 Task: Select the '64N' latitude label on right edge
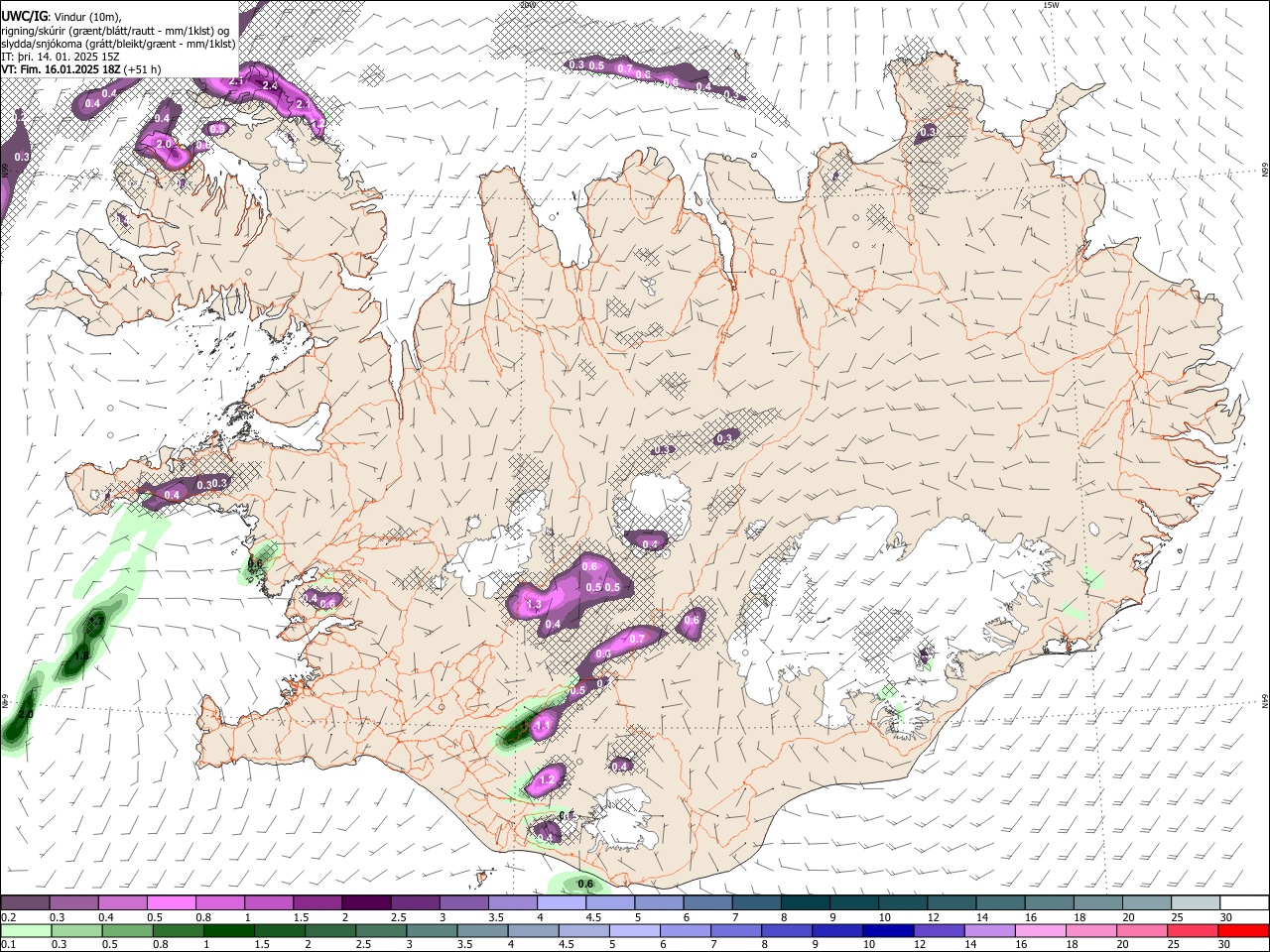click(x=1264, y=701)
